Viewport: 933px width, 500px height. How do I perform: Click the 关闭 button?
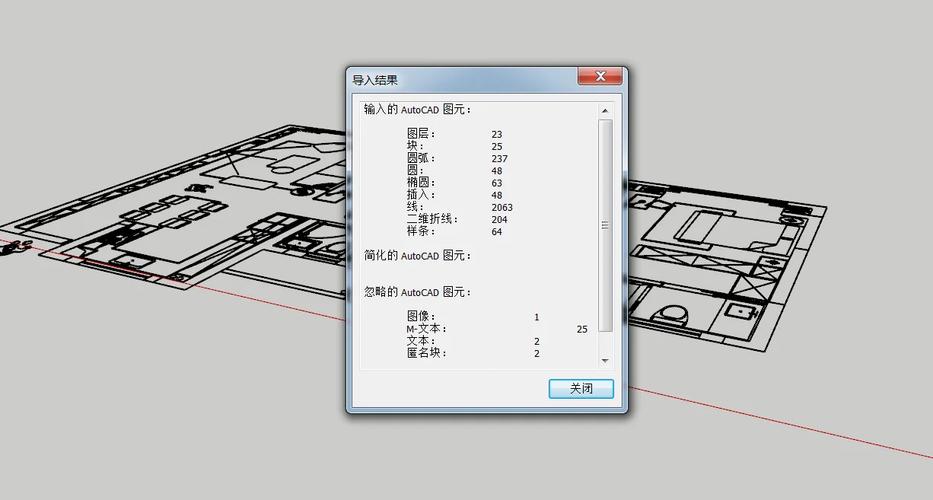tap(581, 389)
